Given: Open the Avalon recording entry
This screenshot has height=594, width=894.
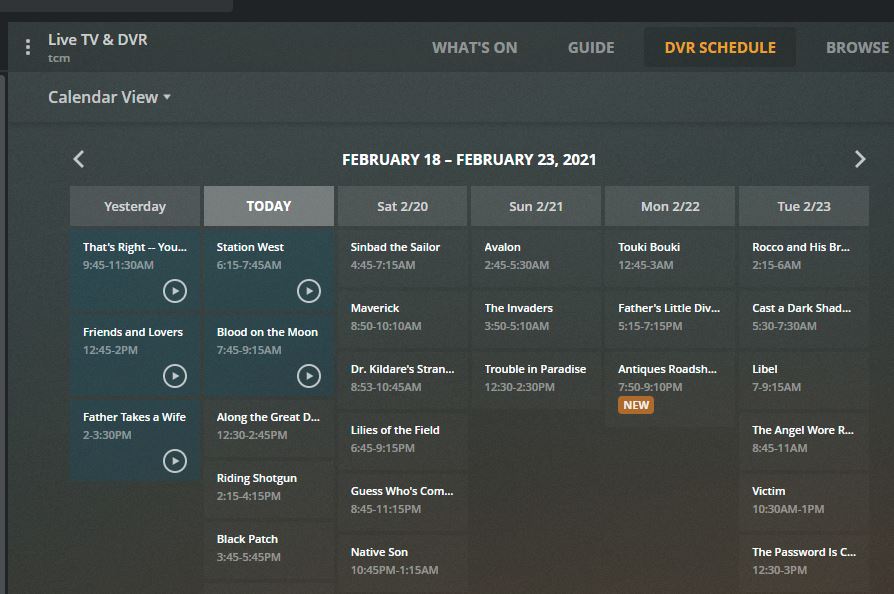Looking at the screenshot, I should pos(536,256).
